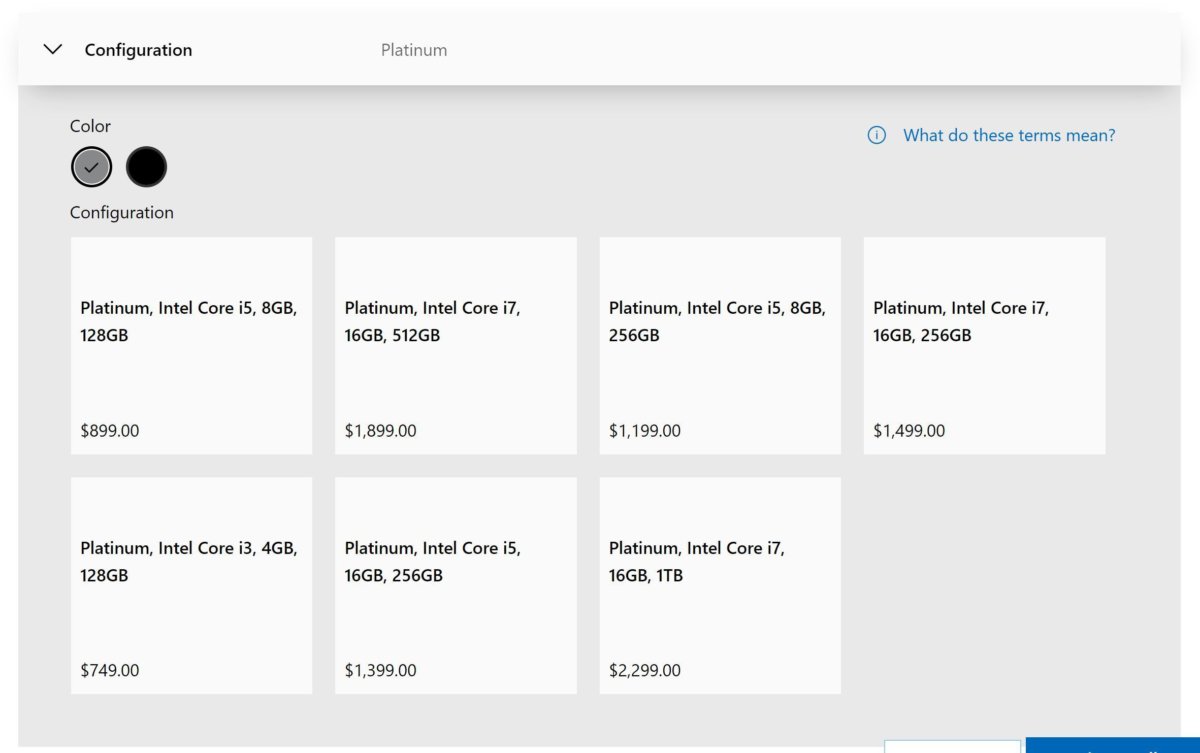Select the Platinum color swatch
The image size is (1200, 753).
91,167
